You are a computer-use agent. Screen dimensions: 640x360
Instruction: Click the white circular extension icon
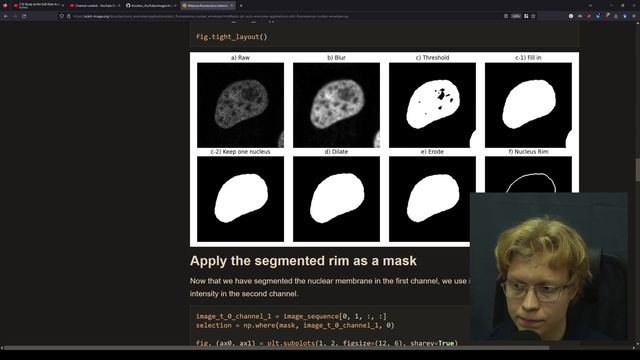pyautogui.click(x=571, y=16)
